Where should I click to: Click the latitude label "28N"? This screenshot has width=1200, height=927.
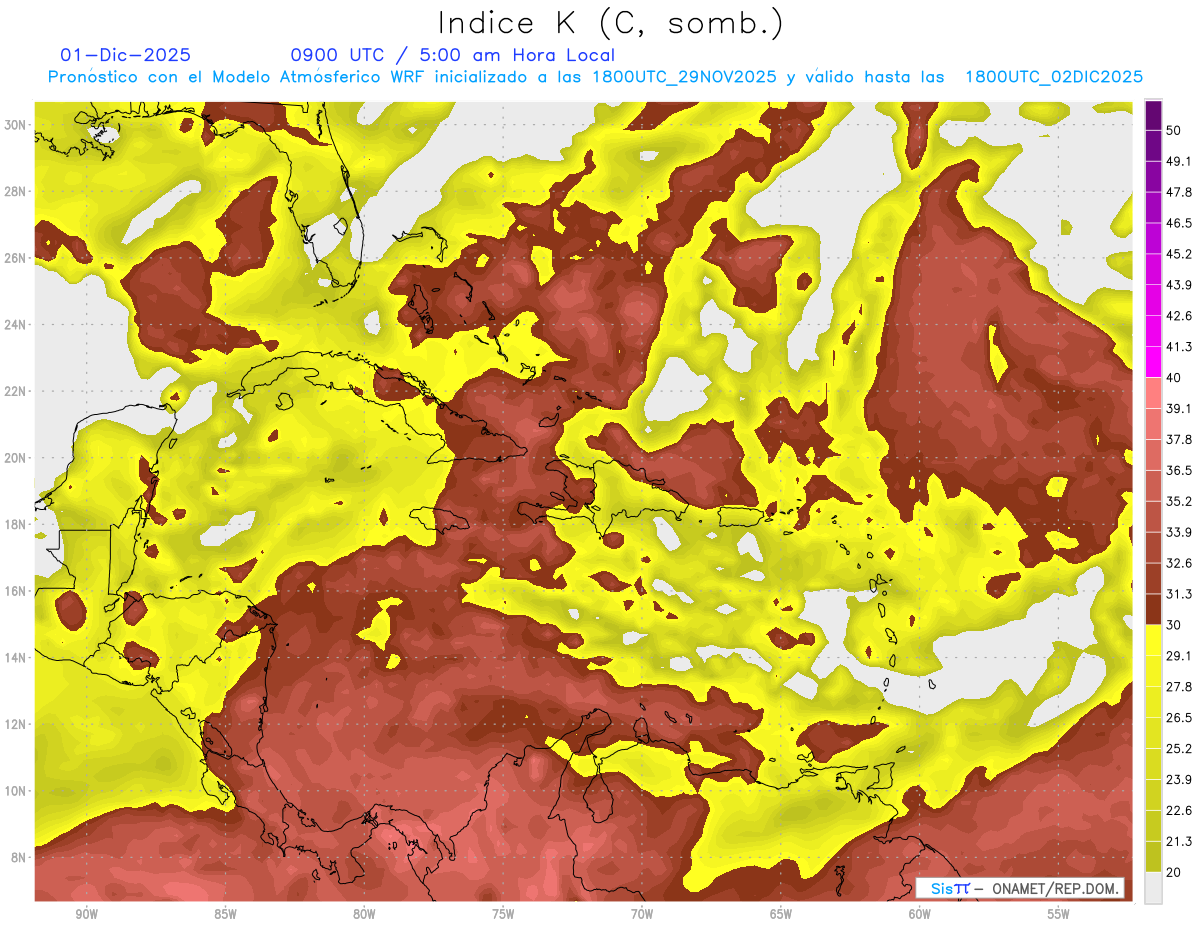[17, 191]
